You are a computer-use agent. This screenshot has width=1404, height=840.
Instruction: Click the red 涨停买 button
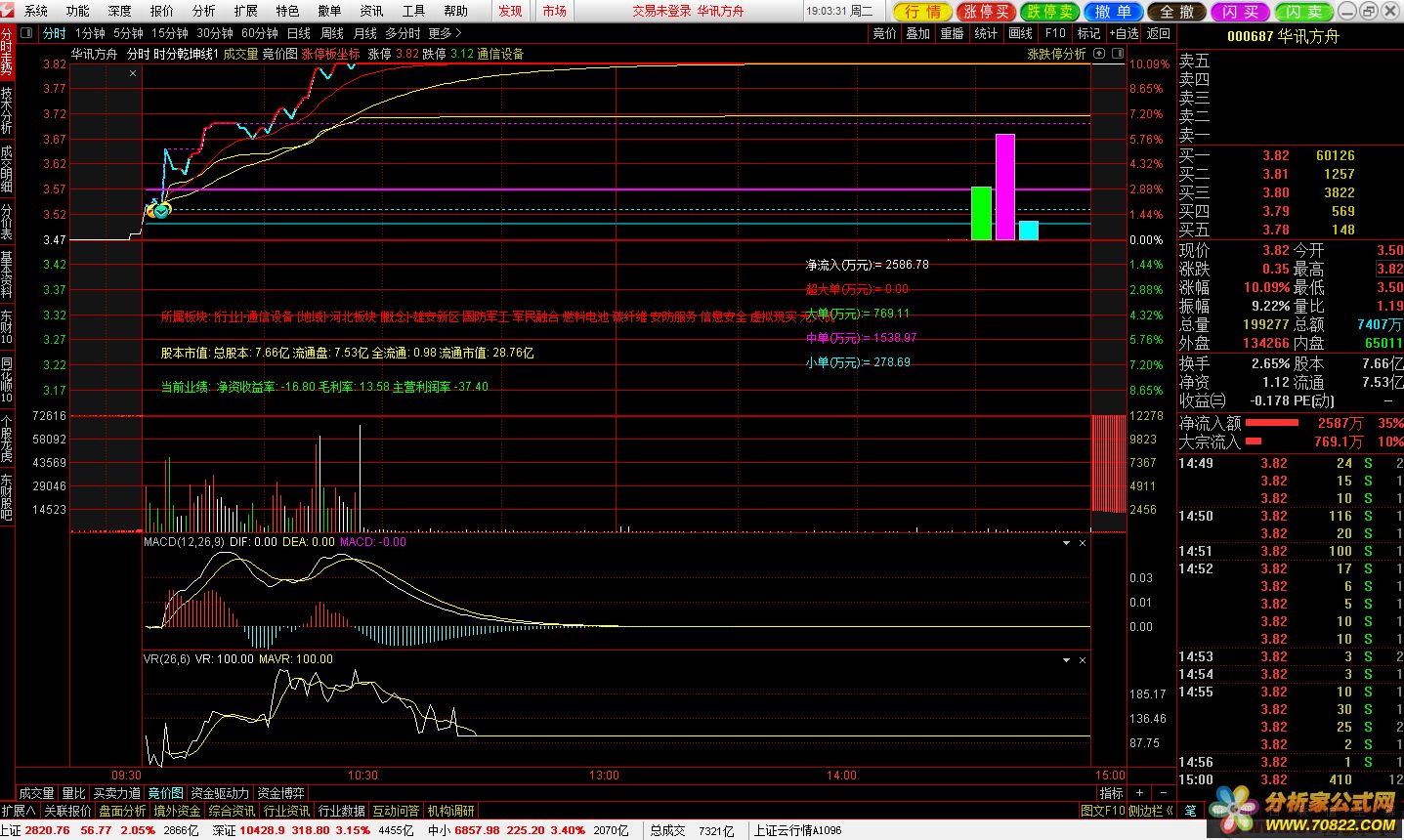point(986,12)
